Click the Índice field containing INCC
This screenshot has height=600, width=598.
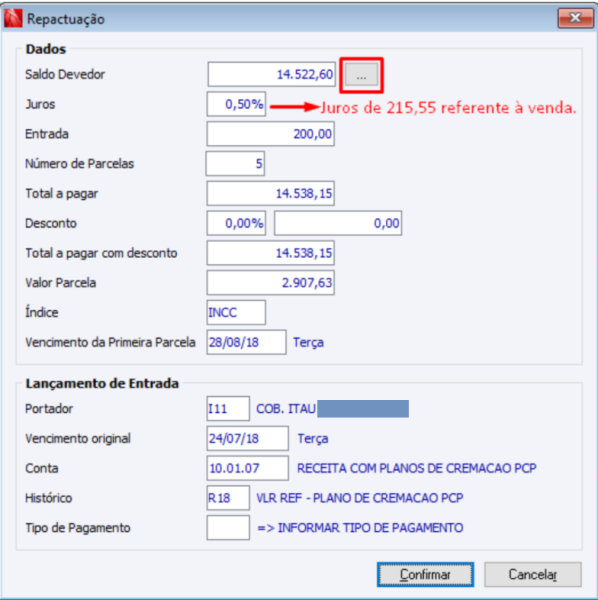point(236,313)
